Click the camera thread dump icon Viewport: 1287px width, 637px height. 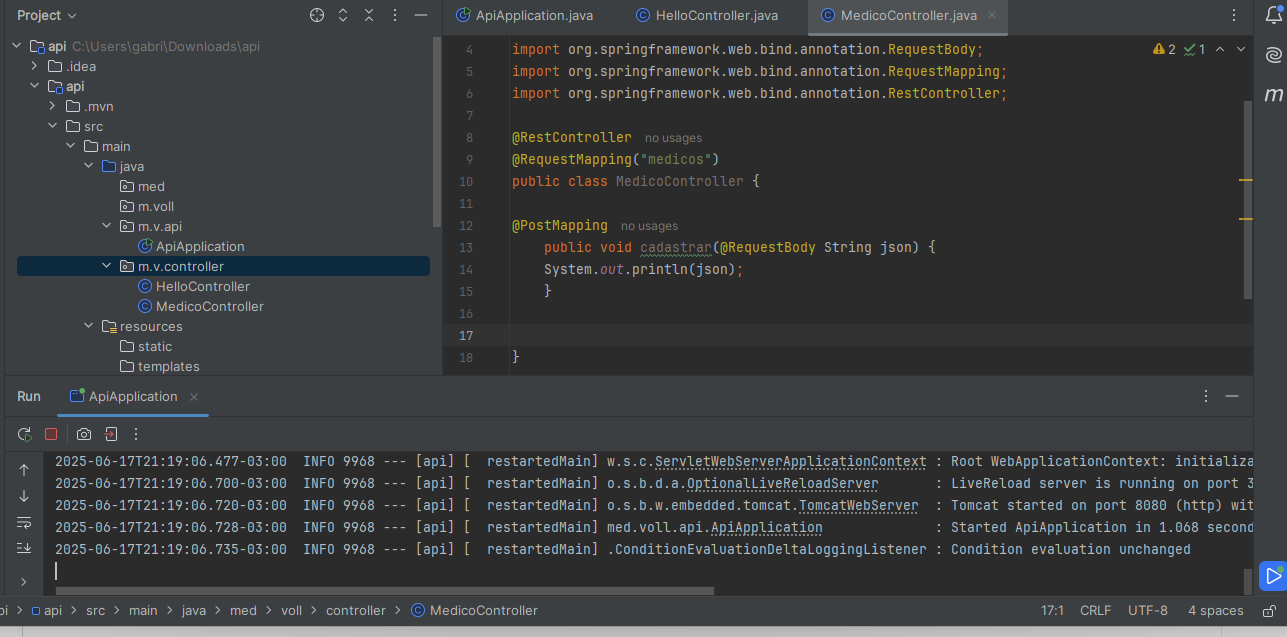click(84, 434)
